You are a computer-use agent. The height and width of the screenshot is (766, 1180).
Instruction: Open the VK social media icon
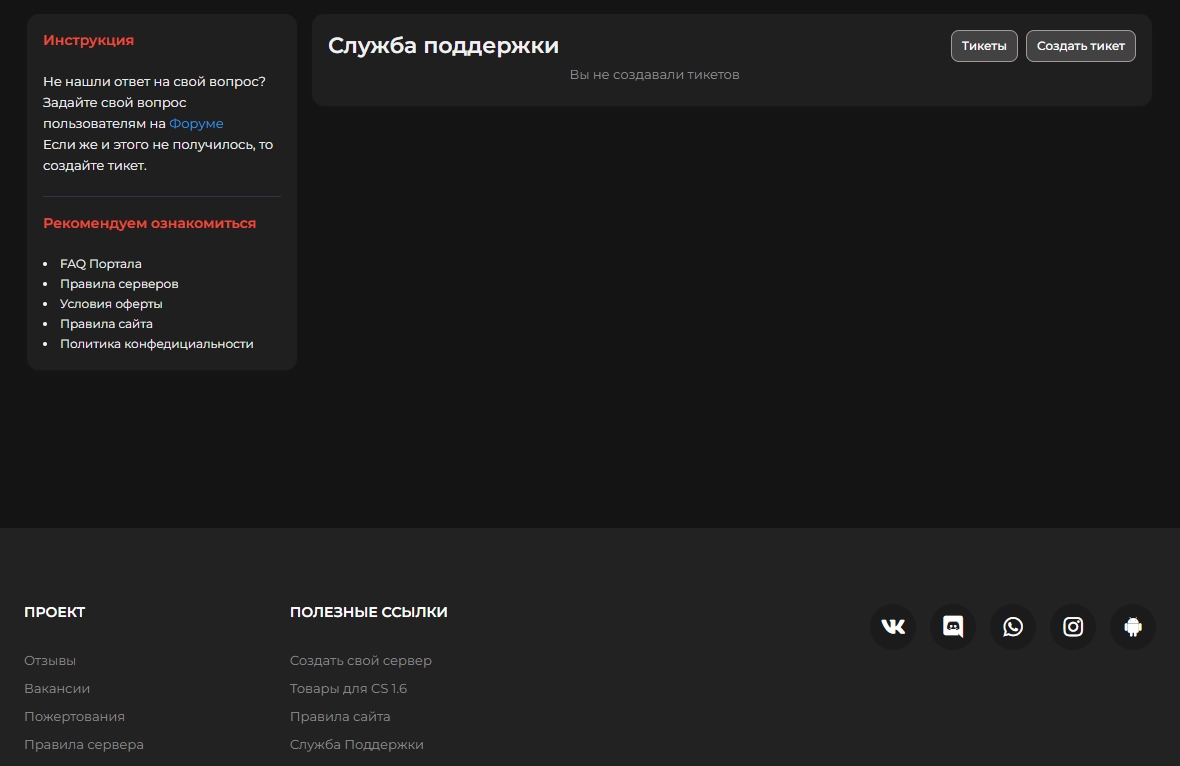pos(893,627)
